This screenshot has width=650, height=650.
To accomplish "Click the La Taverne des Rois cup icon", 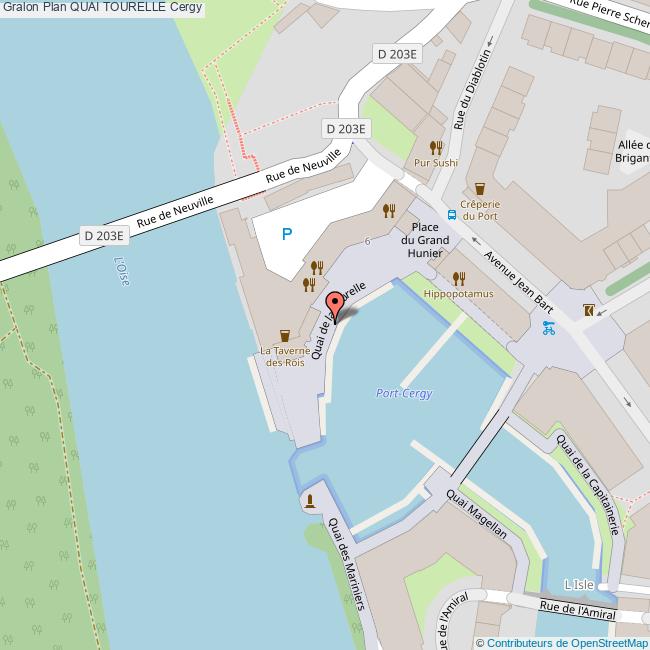I will coord(285,335).
